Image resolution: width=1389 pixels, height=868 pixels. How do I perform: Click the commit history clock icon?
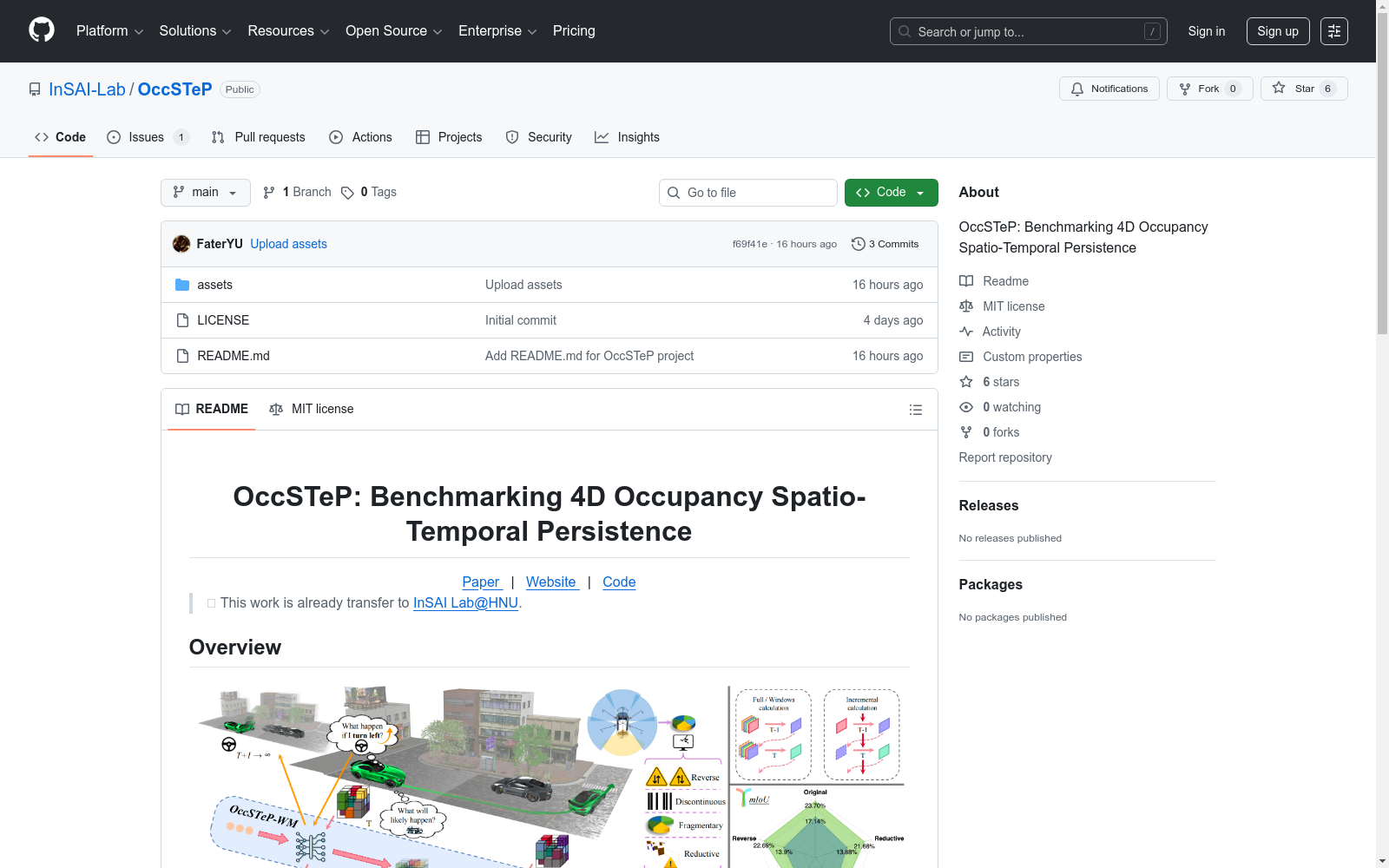tap(859, 244)
